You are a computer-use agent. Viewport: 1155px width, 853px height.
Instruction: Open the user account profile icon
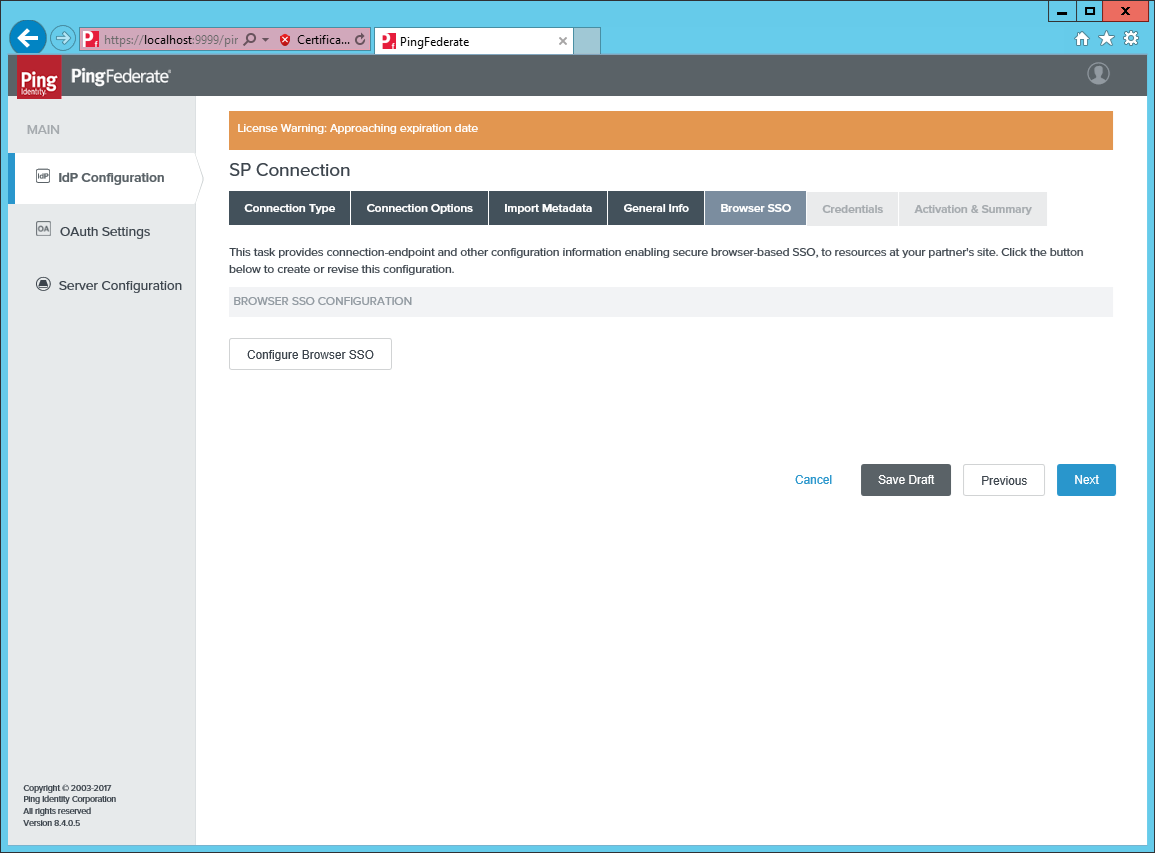pos(1098,74)
